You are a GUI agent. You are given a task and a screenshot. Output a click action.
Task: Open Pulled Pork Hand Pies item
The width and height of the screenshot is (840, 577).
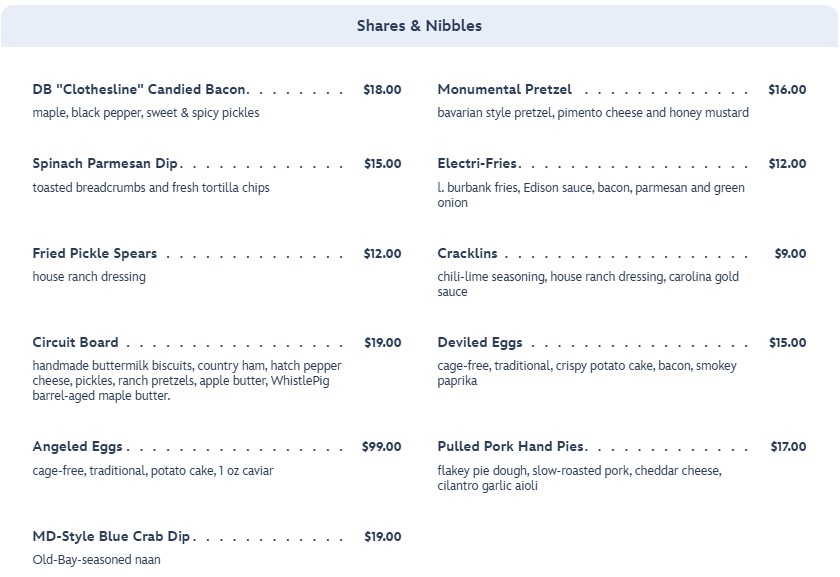(x=511, y=447)
